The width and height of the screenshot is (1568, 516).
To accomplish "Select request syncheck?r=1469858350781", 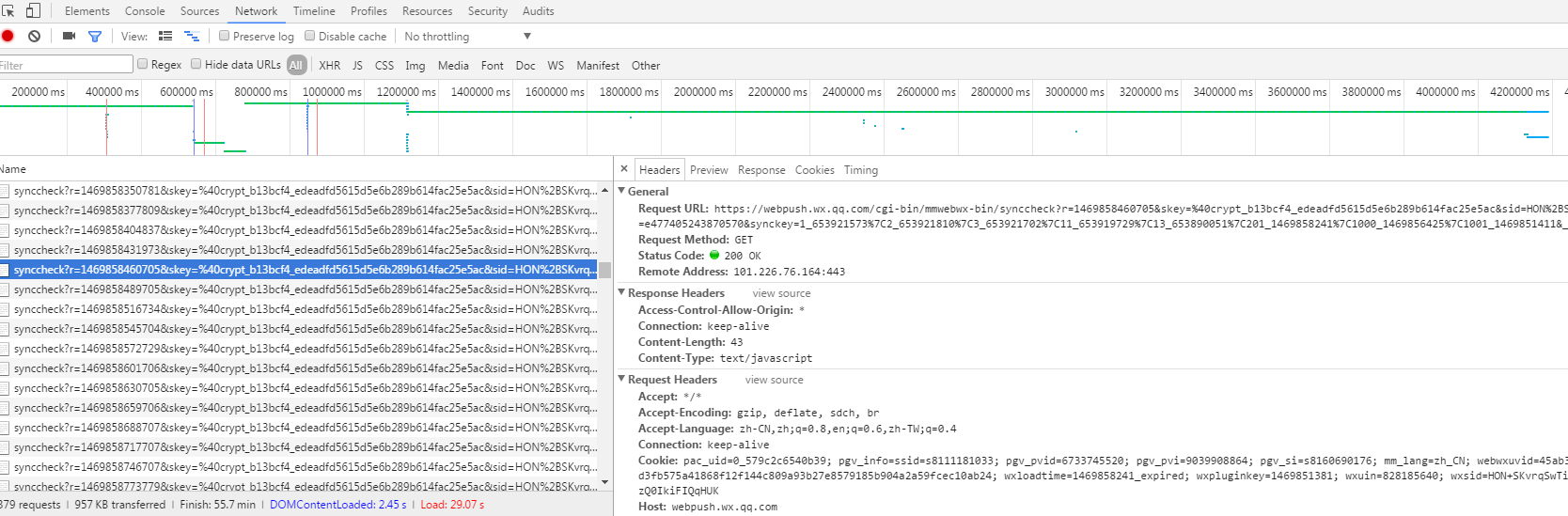I will coord(299,190).
